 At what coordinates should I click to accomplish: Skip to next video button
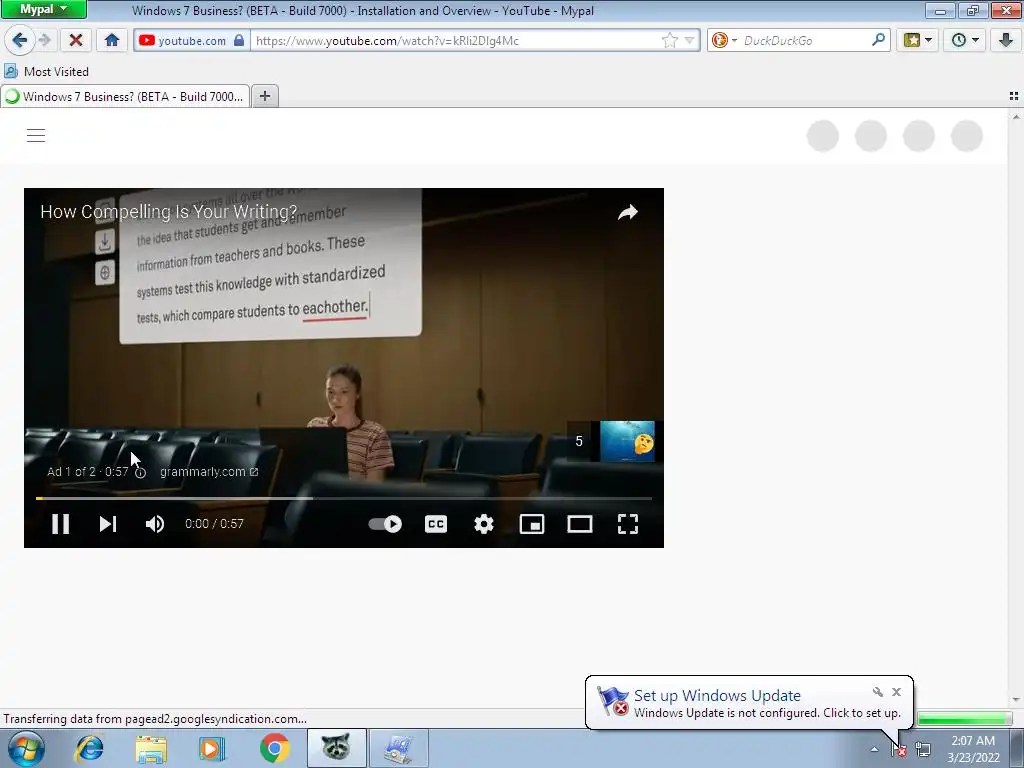[108, 524]
